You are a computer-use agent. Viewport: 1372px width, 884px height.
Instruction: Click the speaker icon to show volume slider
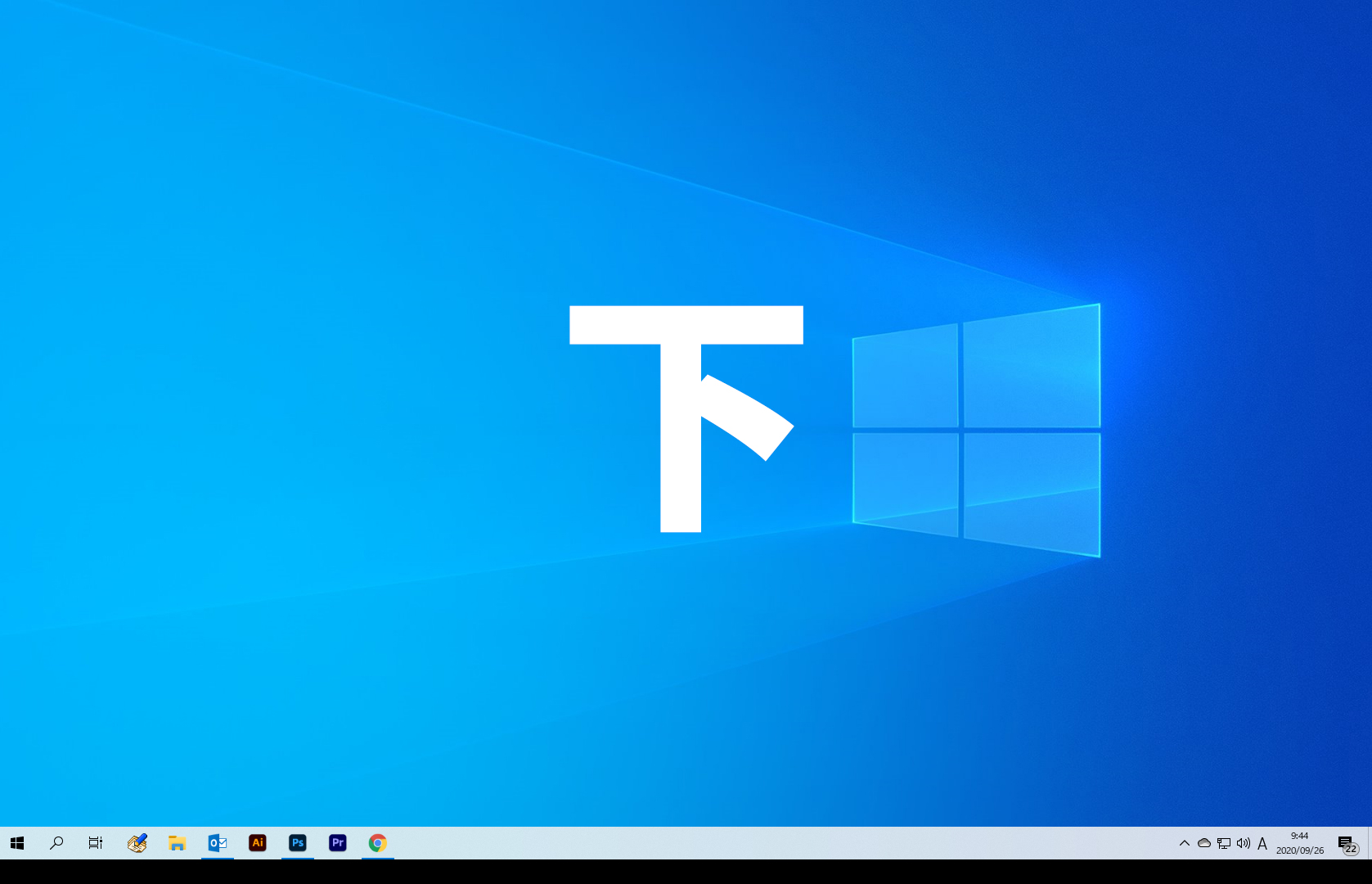point(1244,843)
